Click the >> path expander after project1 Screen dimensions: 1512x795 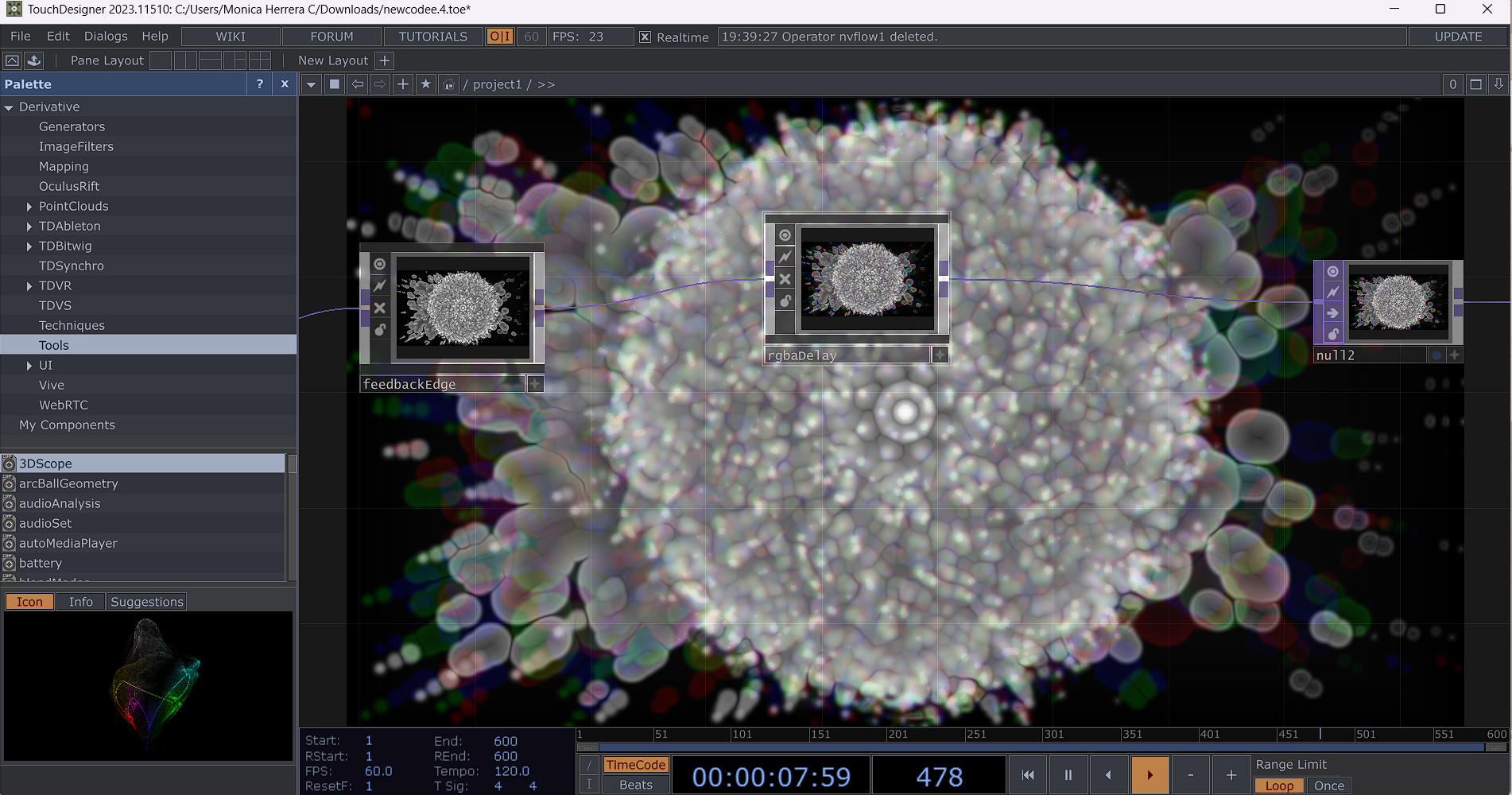point(546,84)
